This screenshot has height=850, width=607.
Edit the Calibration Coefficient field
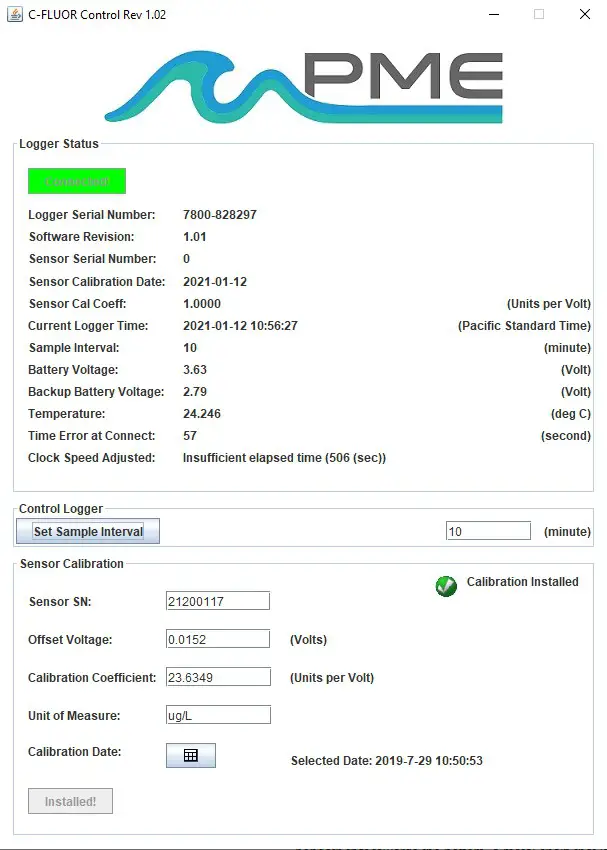pos(218,677)
